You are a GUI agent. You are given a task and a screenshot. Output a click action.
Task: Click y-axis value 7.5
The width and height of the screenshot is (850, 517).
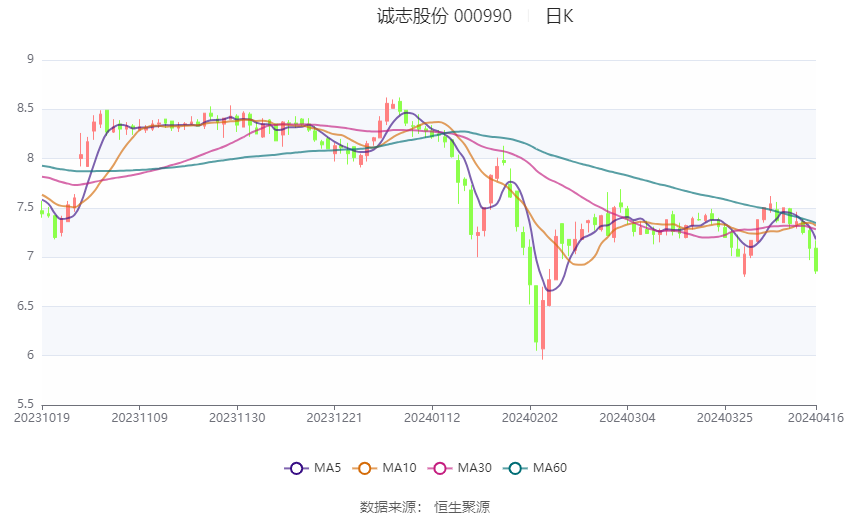point(25,207)
